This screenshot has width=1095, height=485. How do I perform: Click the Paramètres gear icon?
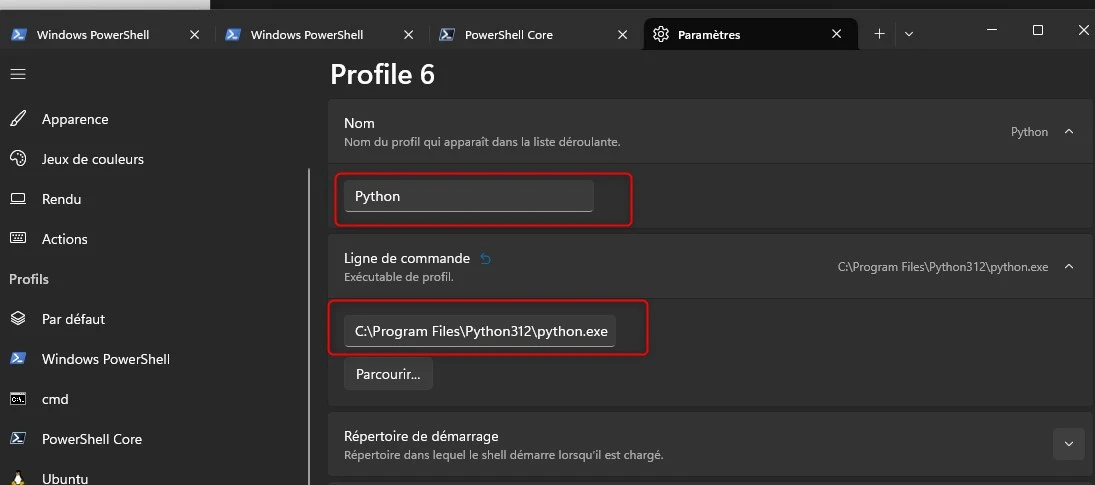click(661, 34)
